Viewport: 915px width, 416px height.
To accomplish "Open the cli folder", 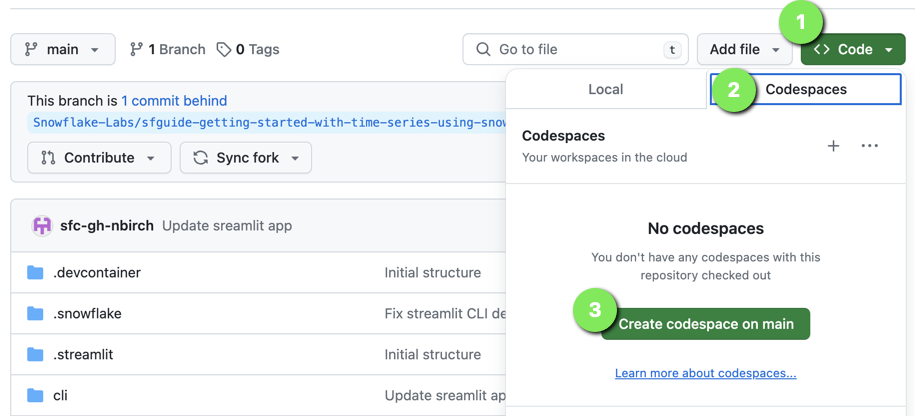I will pyautogui.click(x=60, y=396).
